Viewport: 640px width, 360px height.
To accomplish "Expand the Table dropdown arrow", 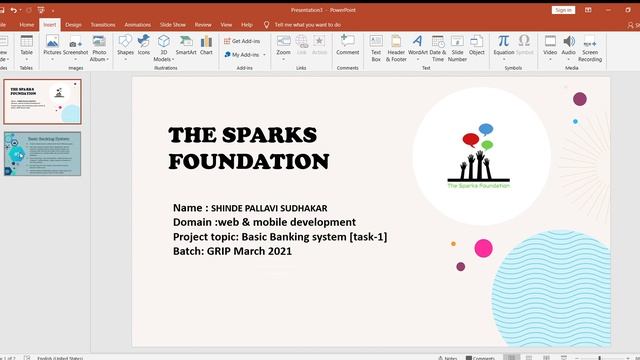I will (x=27, y=60).
